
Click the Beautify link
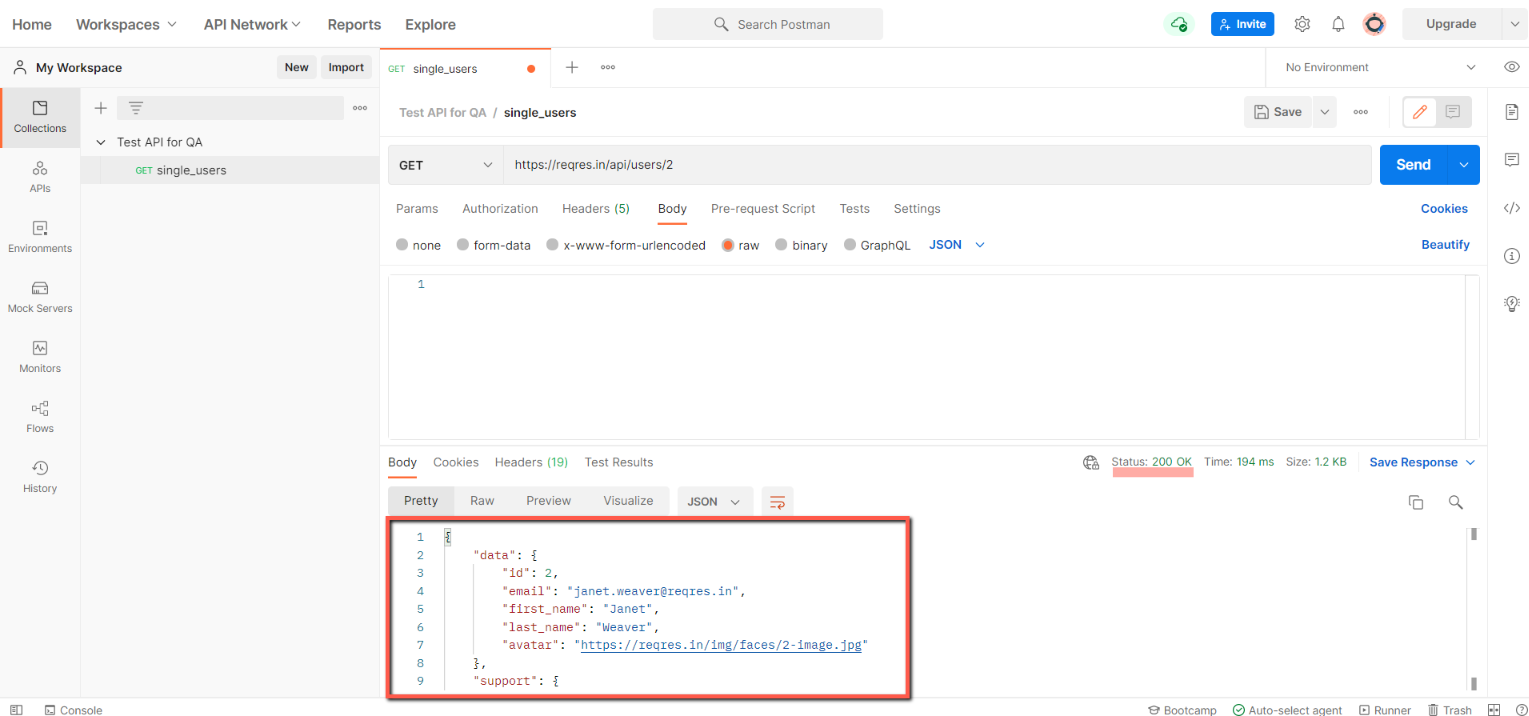1445,244
